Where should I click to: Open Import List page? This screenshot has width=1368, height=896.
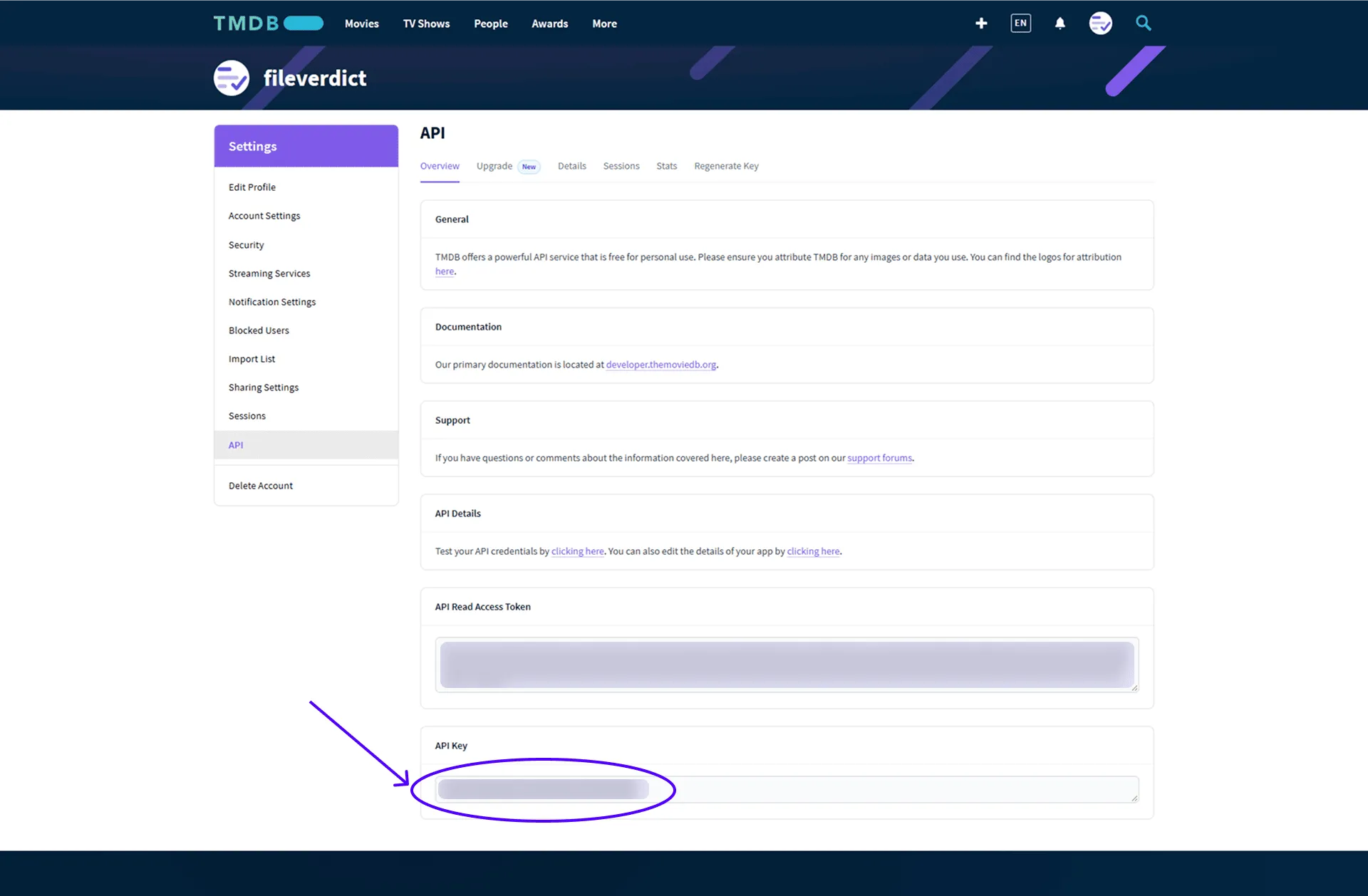[x=252, y=359]
